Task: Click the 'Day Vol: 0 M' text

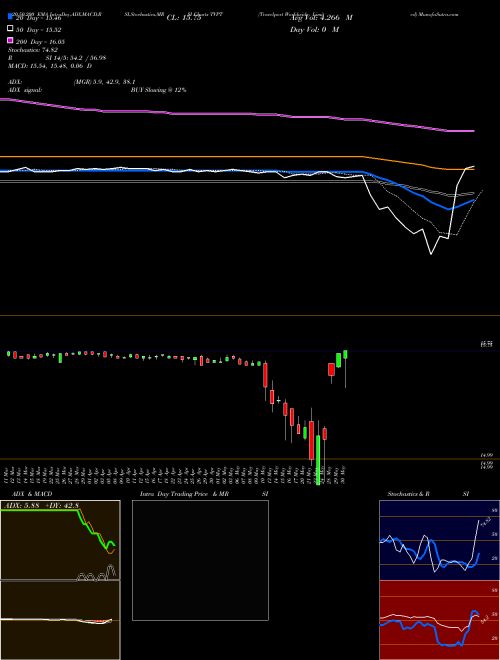Action: coord(314,29)
